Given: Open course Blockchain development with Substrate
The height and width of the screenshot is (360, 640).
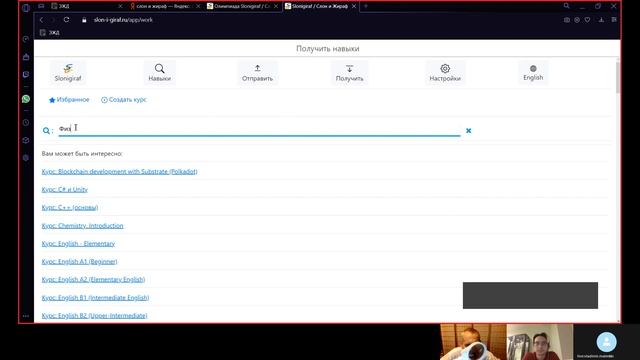Looking at the screenshot, I should pos(120,171).
